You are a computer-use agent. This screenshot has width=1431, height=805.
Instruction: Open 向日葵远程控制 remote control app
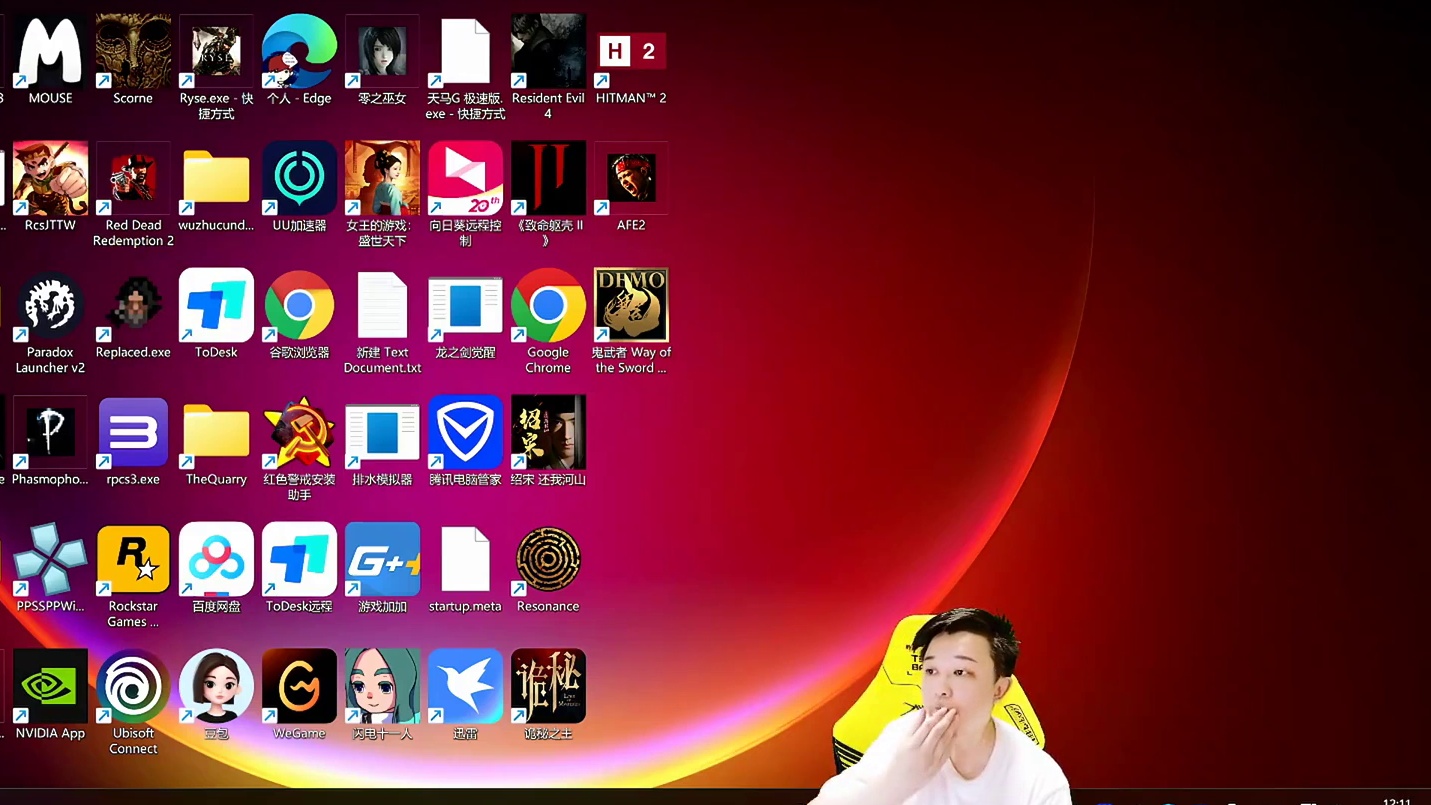[x=465, y=179]
